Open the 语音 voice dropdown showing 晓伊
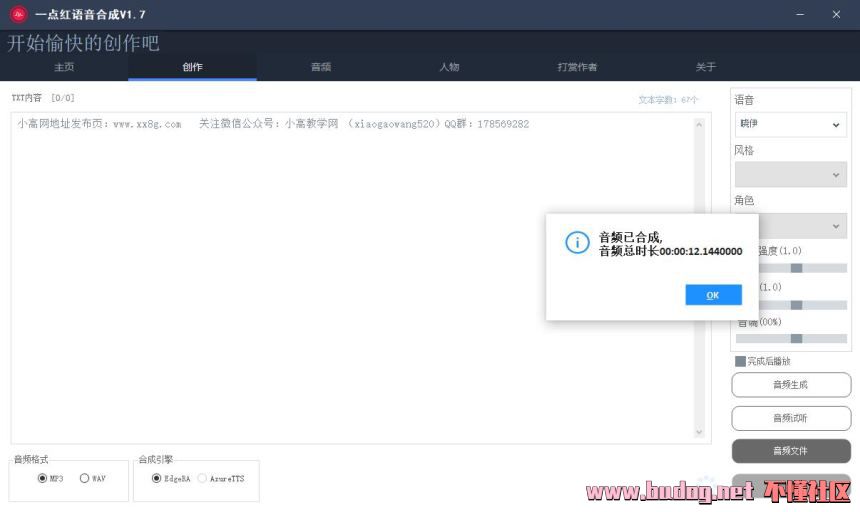This screenshot has width=860, height=512. point(790,124)
